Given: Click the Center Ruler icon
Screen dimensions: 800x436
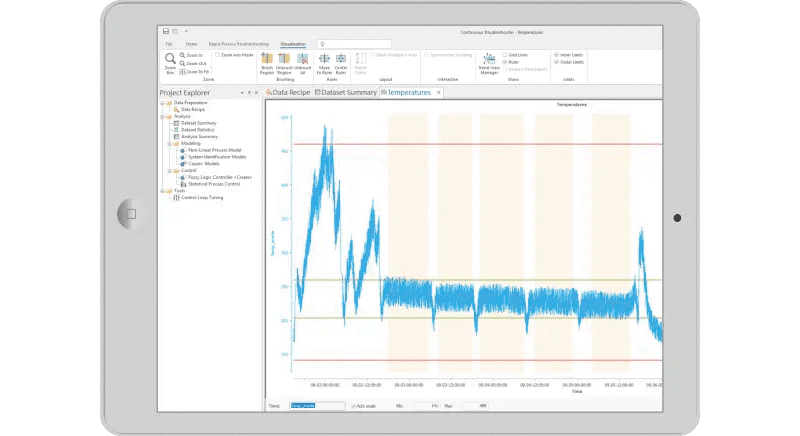Looking at the screenshot, I should click(341, 60).
